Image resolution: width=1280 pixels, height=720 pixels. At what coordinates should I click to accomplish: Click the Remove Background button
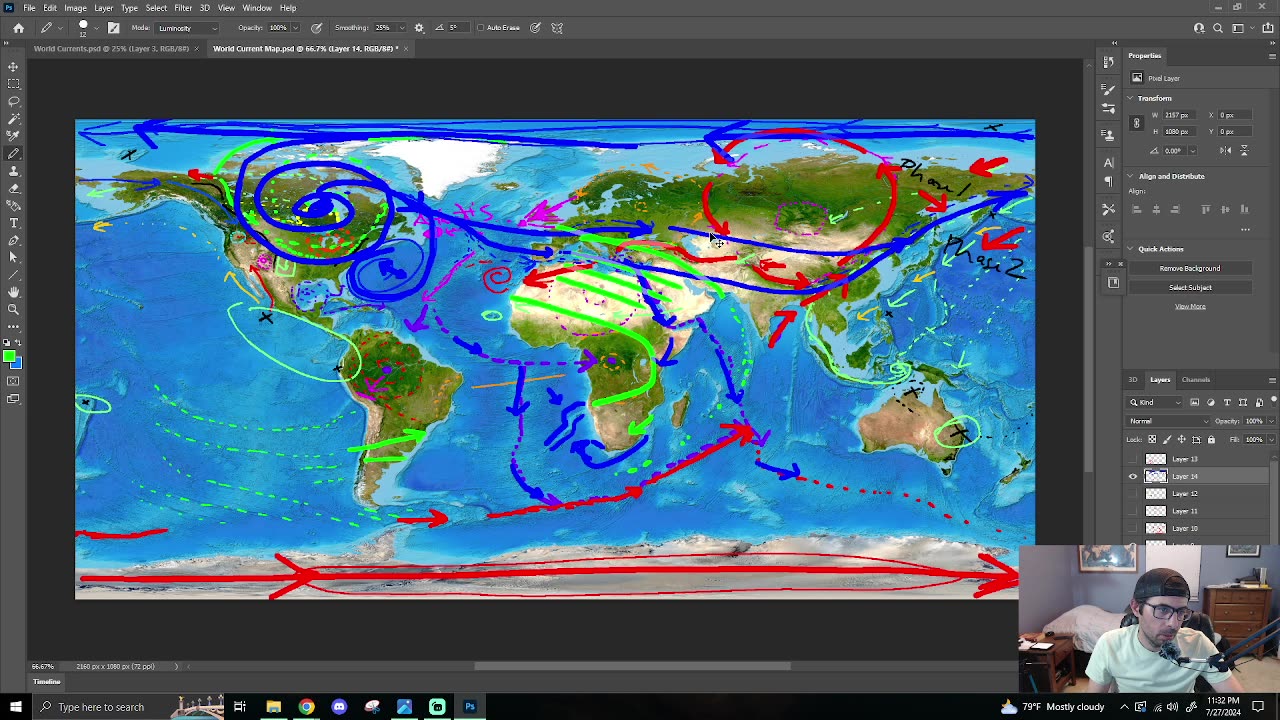click(x=1190, y=268)
